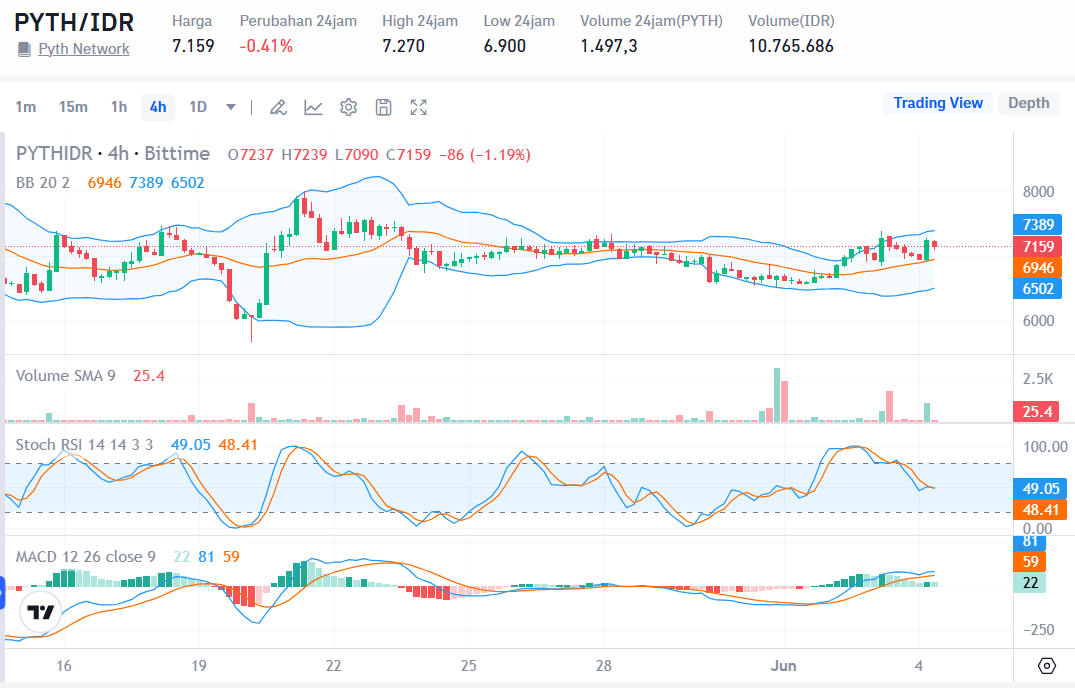Image resolution: width=1075 pixels, height=688 pixels.
Task: Enter fullscreen using the expand icon
Action: click(418, 106)
